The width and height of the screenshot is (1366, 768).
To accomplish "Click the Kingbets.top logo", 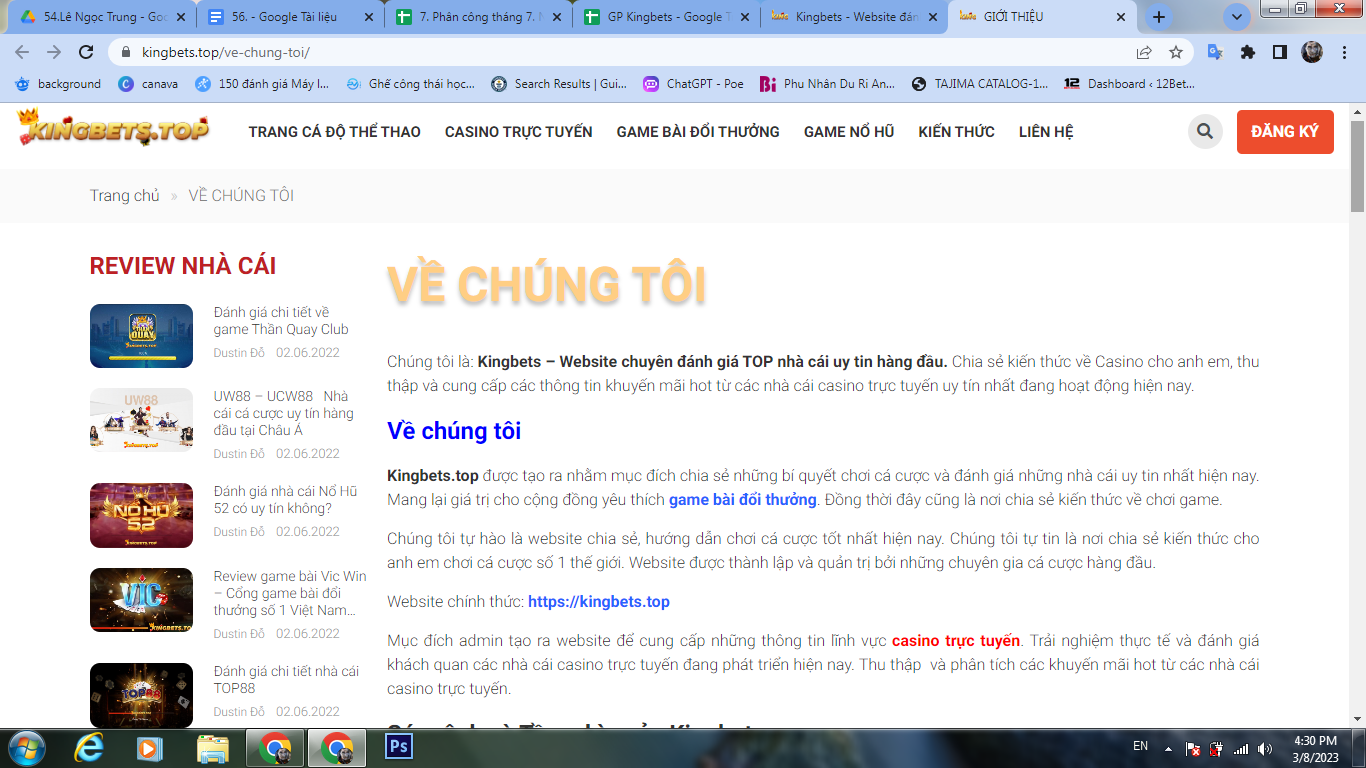I will pyautogui.click(x=113, y=130).
